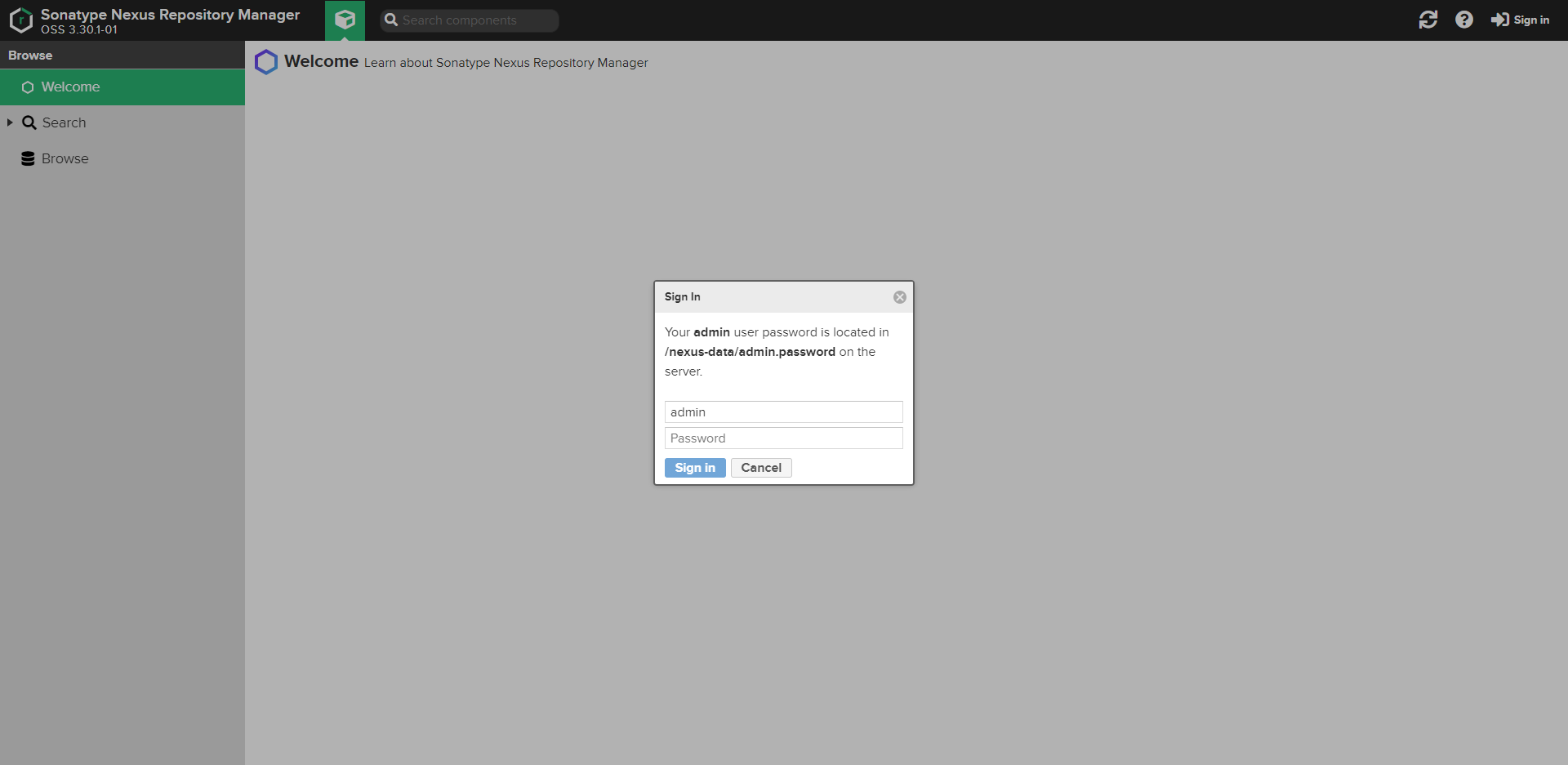Click the Welcome page heading text

pos(321,61)
